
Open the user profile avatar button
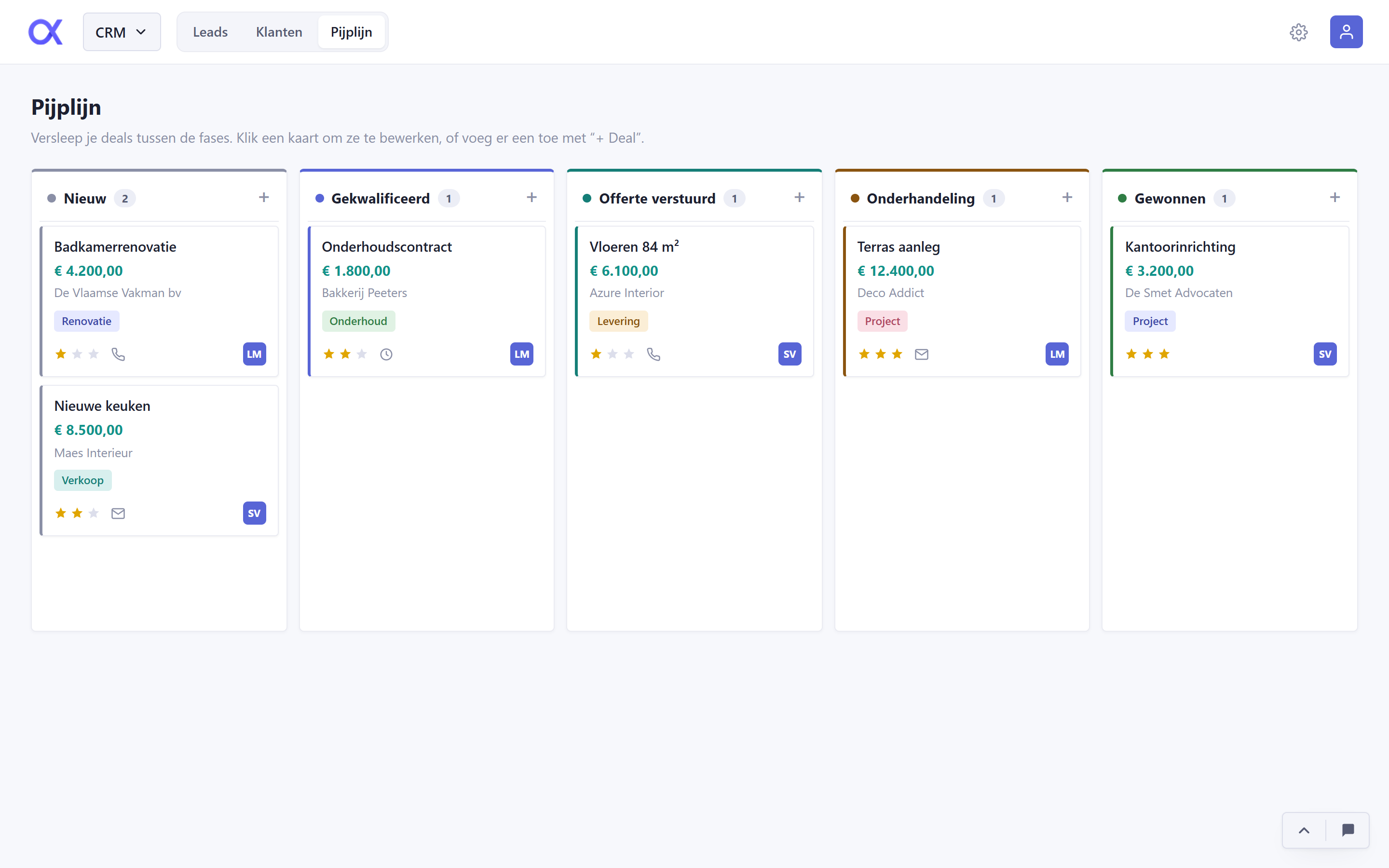click(1346, 32)
